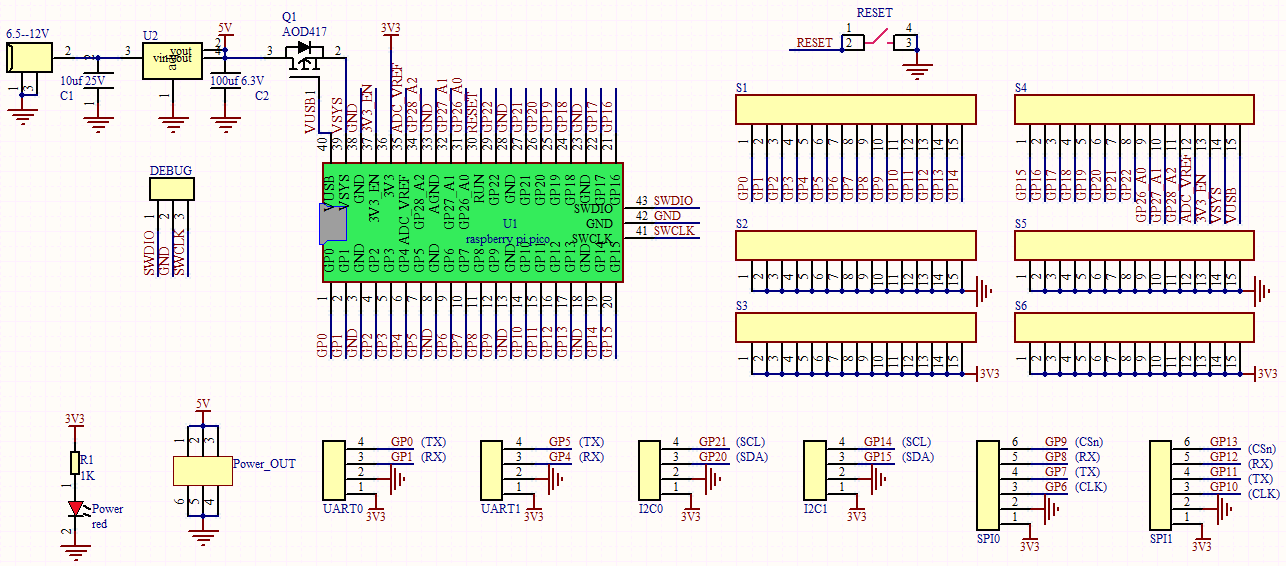The image size is (1286, 566).
Task: Click the 3V3 label beside header S6
Action: tap(1267, 374)
